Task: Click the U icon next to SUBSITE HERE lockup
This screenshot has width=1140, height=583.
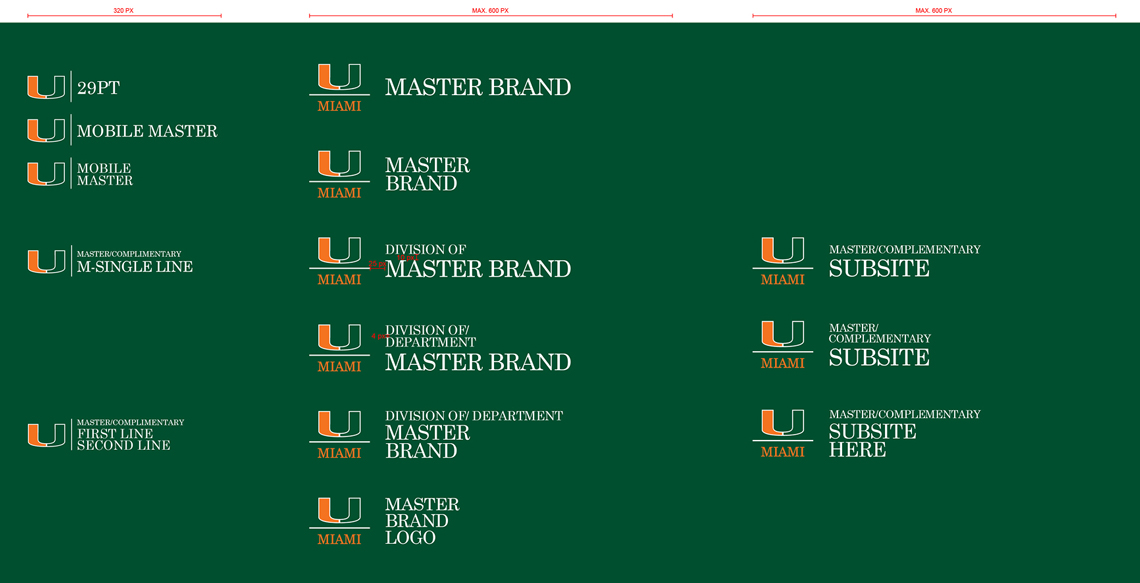Action: 783,430
